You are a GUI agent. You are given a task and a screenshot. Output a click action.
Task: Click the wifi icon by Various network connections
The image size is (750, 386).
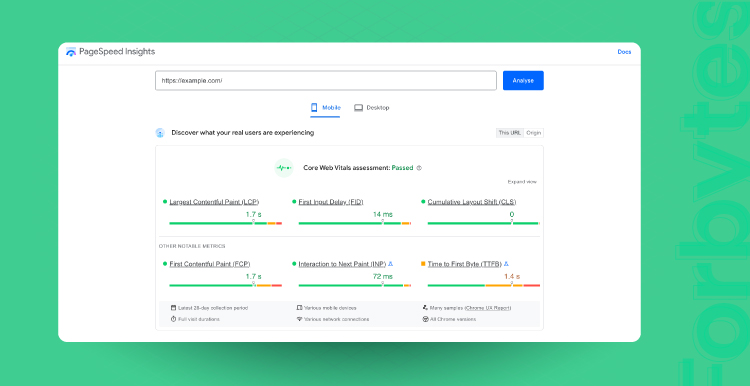pyautogui.click(x=299, y=319)
